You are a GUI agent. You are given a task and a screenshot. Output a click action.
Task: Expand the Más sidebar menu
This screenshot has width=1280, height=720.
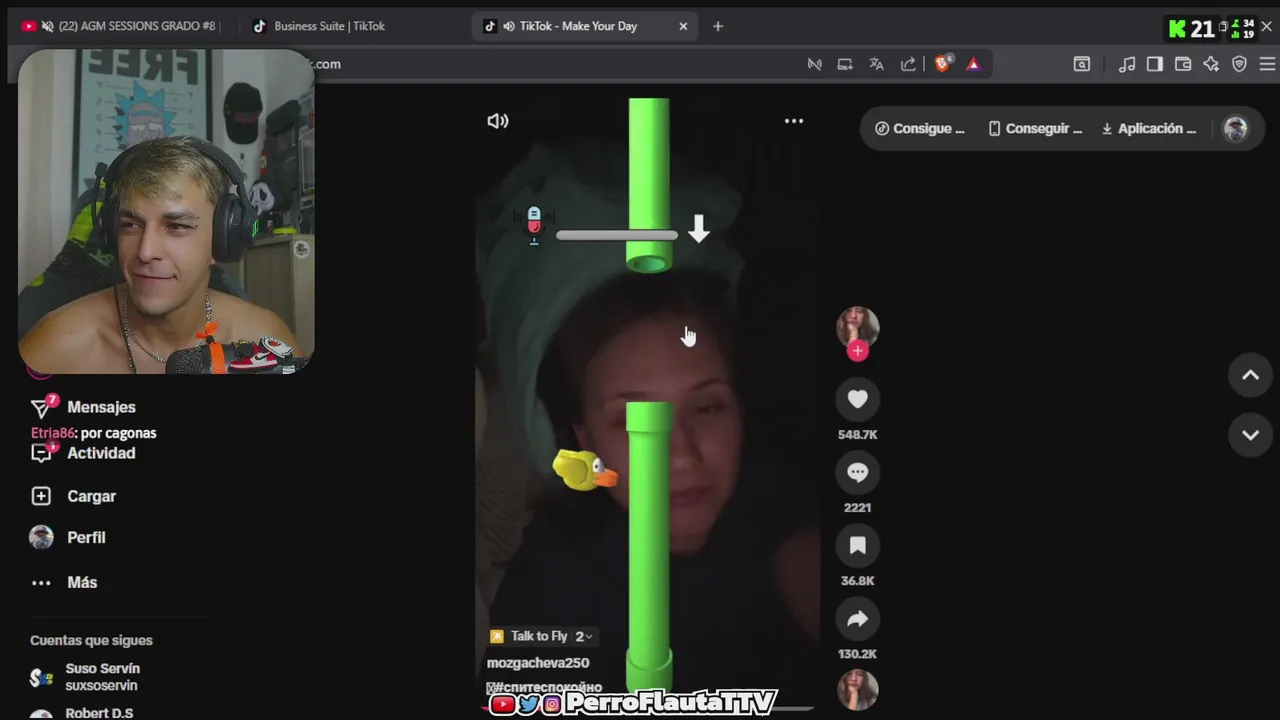(82, 582)
